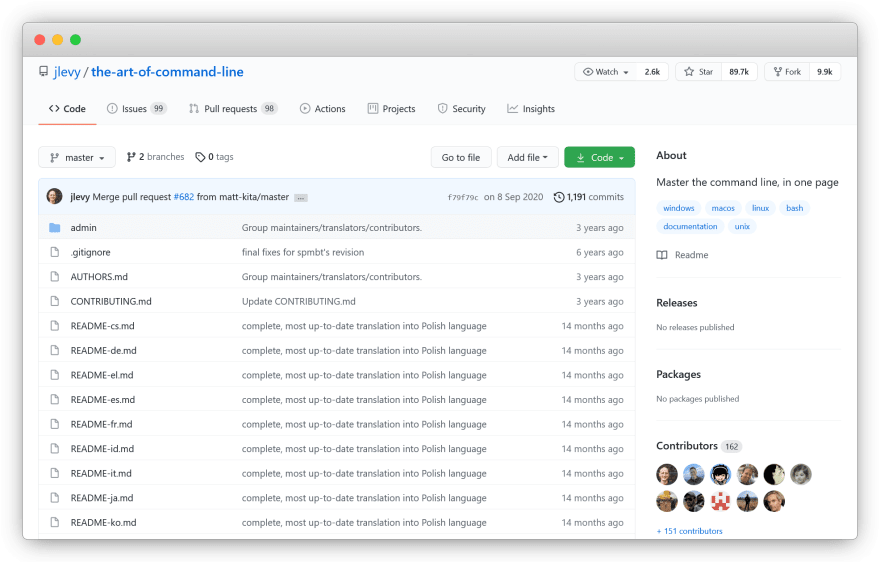Click the file icon for AUTHORS.md
This screenshot has width=880, height=562.
tap(54, 277)
